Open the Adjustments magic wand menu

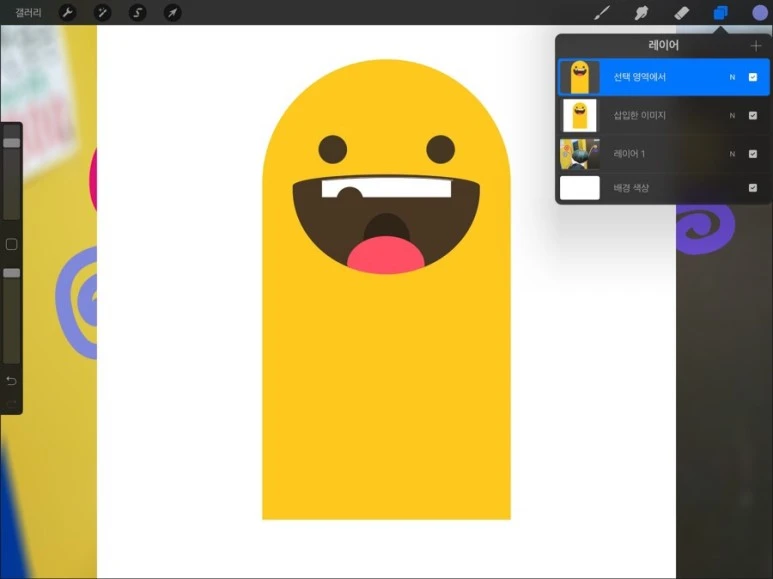click(x=102, y=13)
